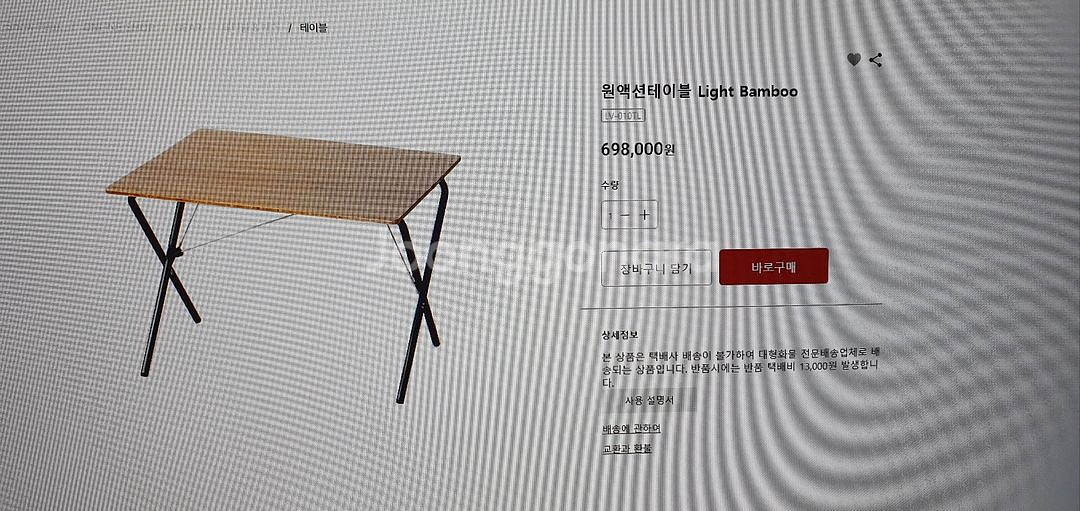The width and height of the screenshot is (1080, 511).
Task: Click the slash separator before 테이블 breadcrumb
Action: coord(291,28)
